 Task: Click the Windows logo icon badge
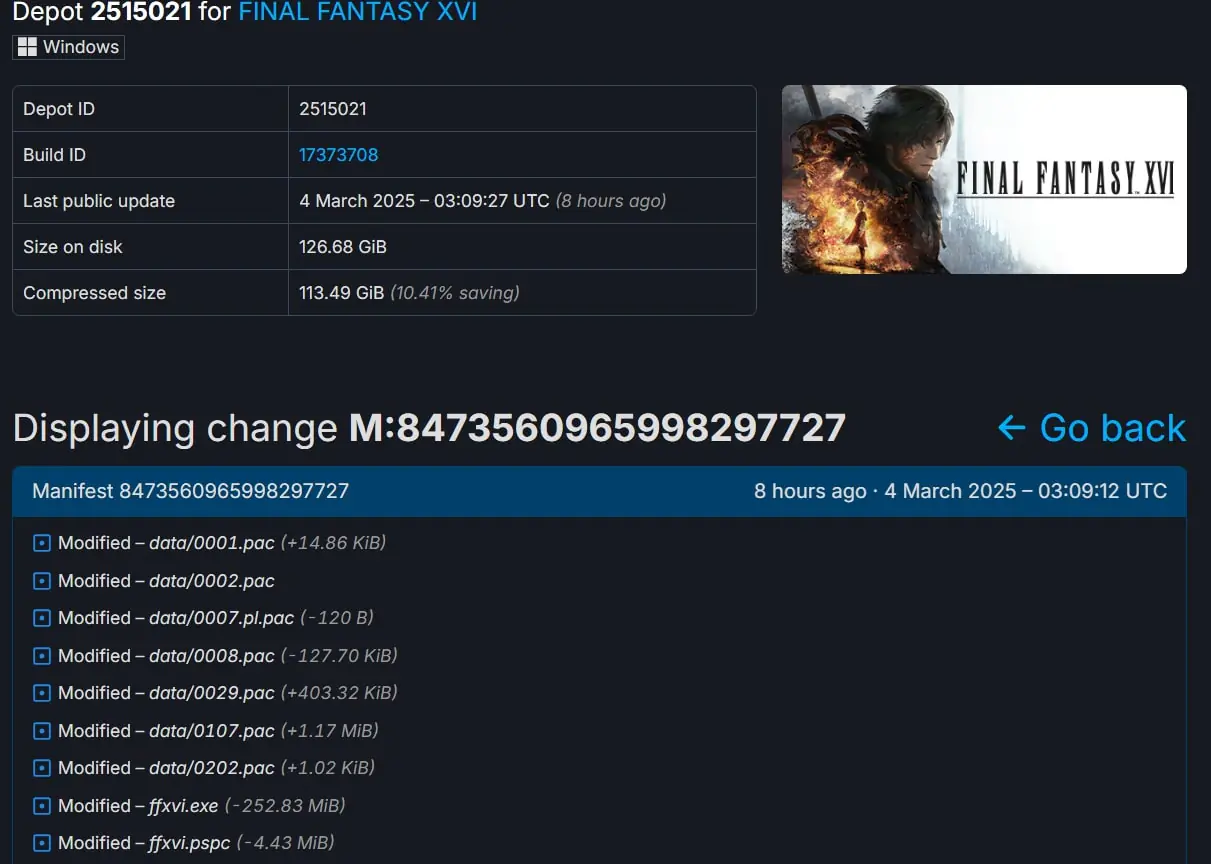(x=28, y=47)
